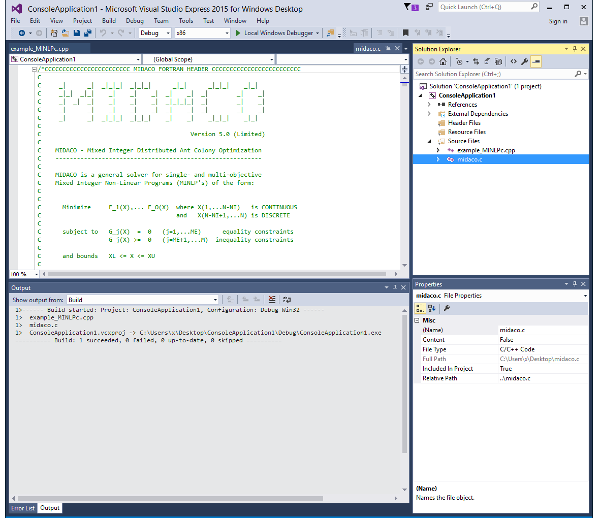Open the (Global Scope) dropdown
Viewport: 600px width, 518px height.
tap(209, 60)
